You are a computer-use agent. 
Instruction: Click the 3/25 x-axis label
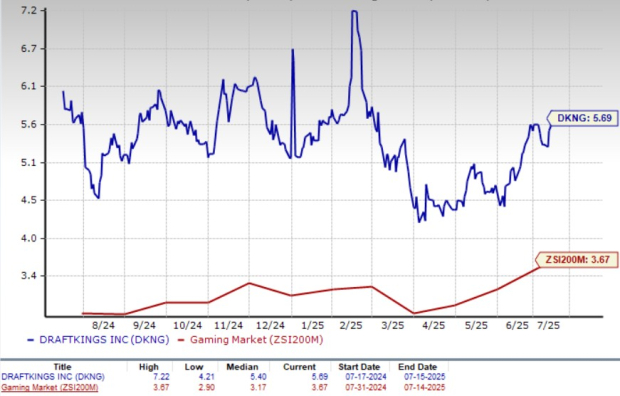393,326
